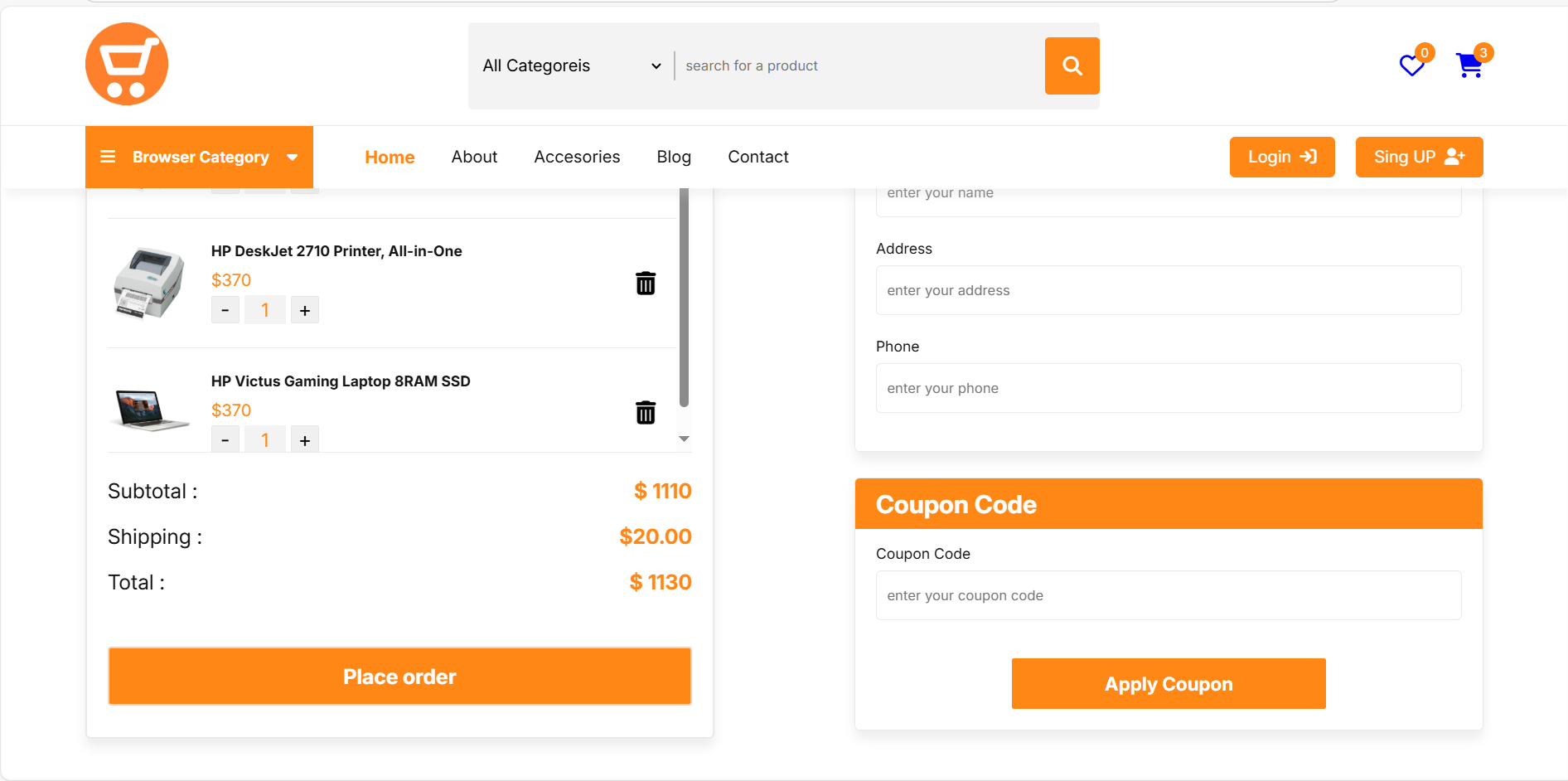1568x781 pixels.
Task: Increase quantity of the DeskJet printer
Action: point(304,309)
